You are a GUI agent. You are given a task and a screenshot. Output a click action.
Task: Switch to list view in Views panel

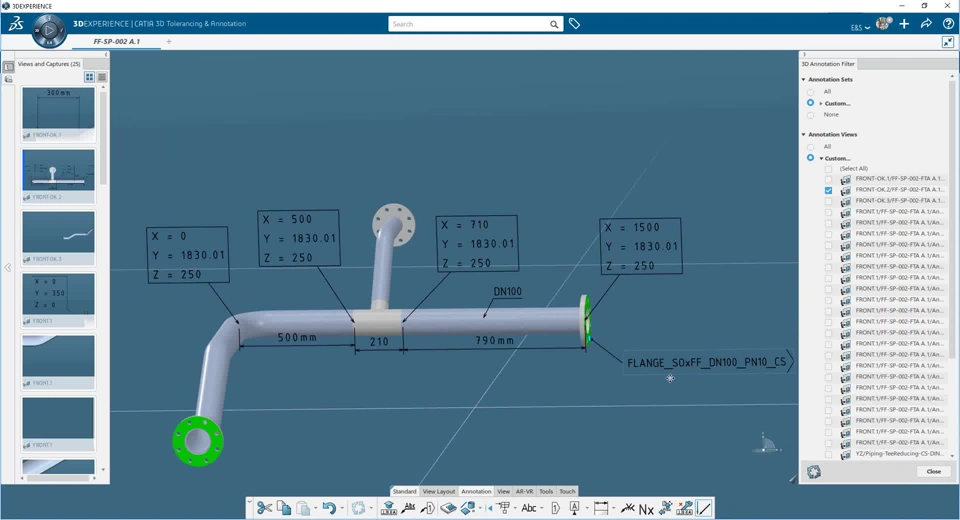[x=102, y=77]
